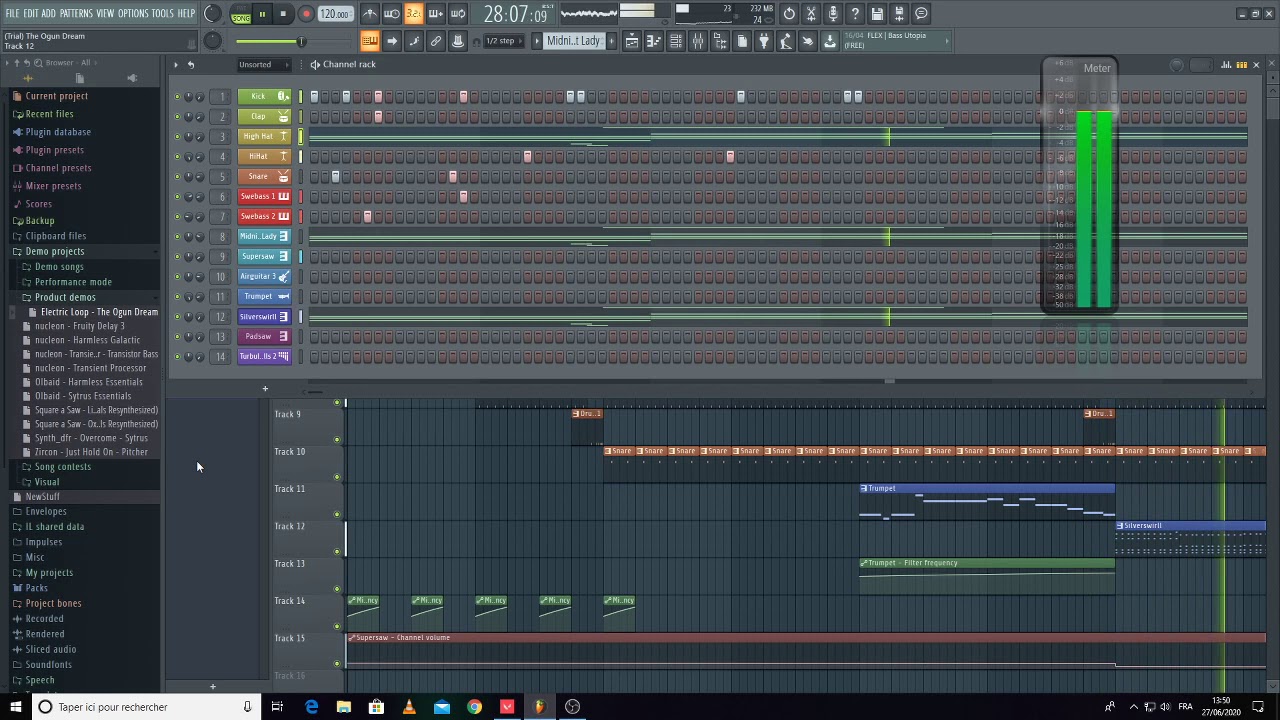The width and height of the screenshot is (1280, 720).
Task: Click the typing keyboard to piano icon
Action: click(370, 41)
